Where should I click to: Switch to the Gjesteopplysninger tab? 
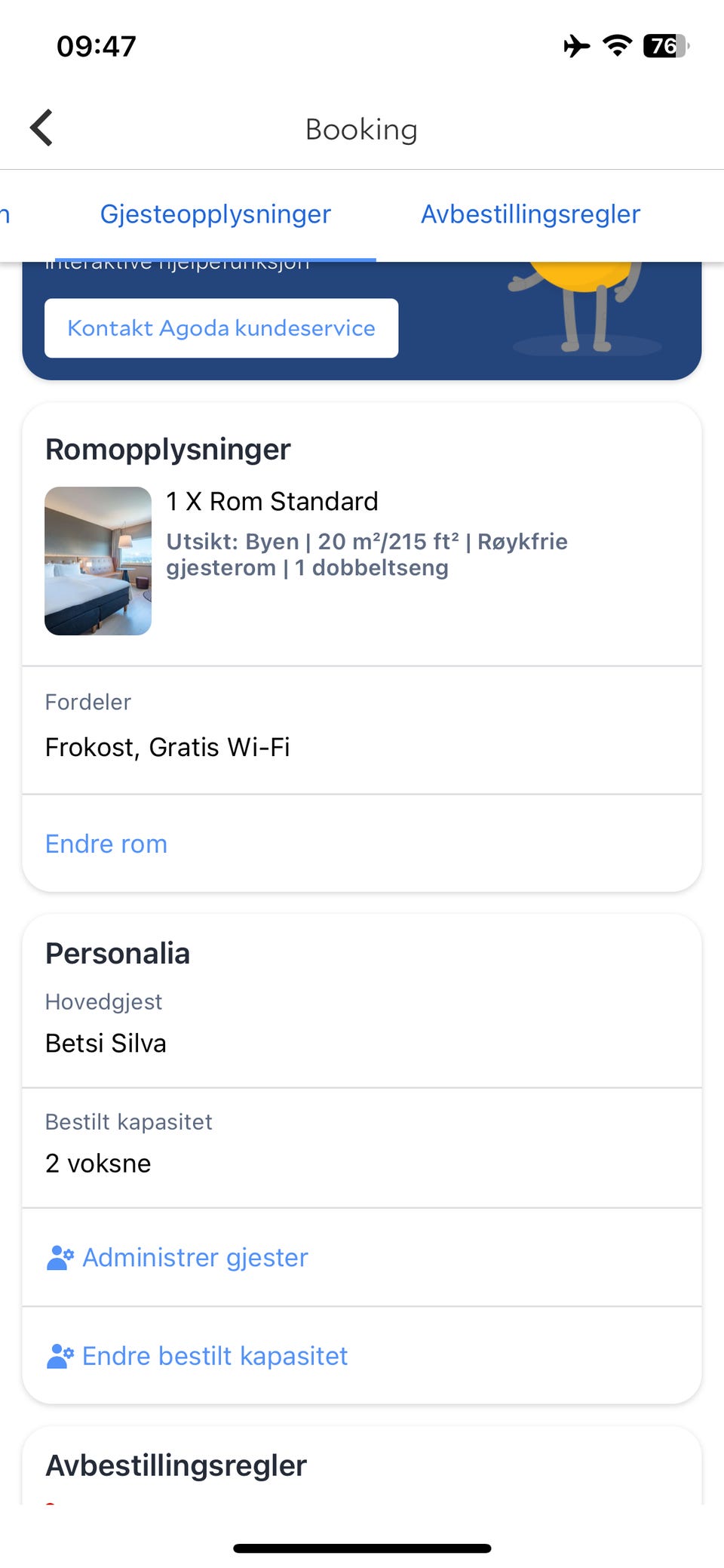click(216, 214)
